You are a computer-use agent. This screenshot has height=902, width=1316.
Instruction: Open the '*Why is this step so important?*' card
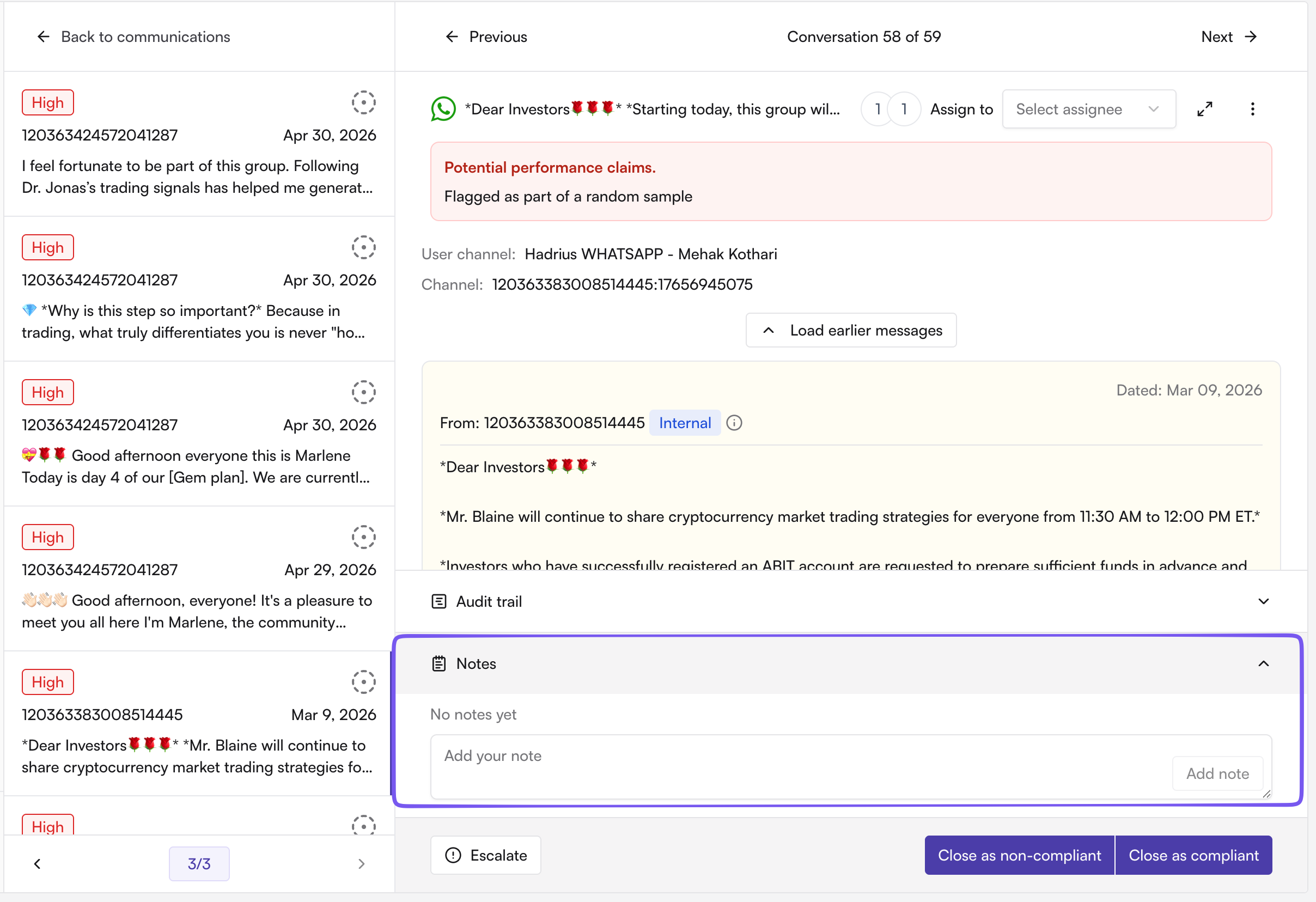[199, 289]
